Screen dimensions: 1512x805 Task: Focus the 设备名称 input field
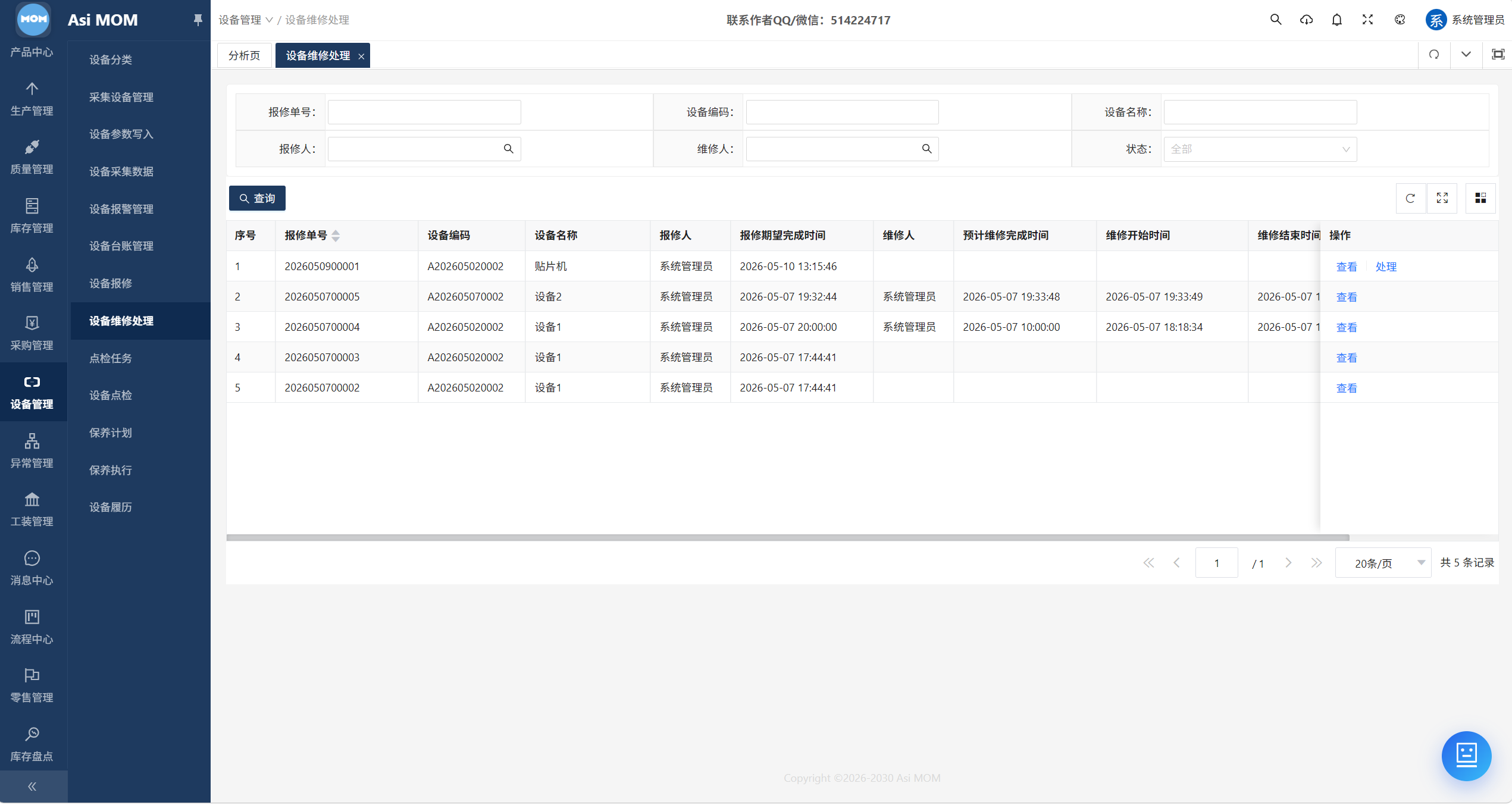tap(1260, 112)
